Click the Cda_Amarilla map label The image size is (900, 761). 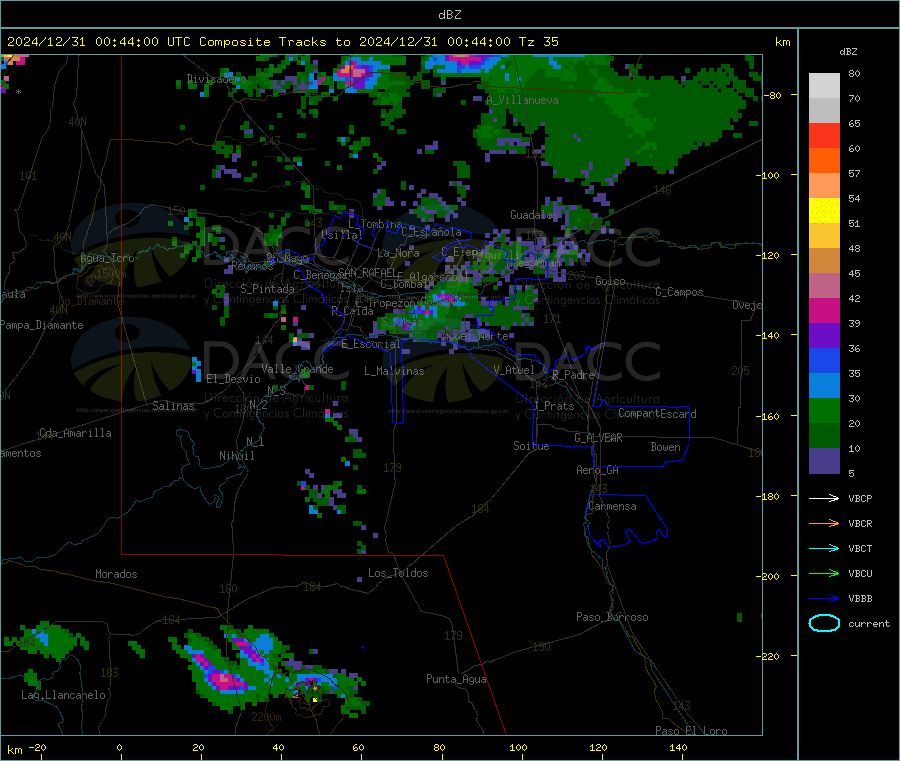click(x=75, y=433)
